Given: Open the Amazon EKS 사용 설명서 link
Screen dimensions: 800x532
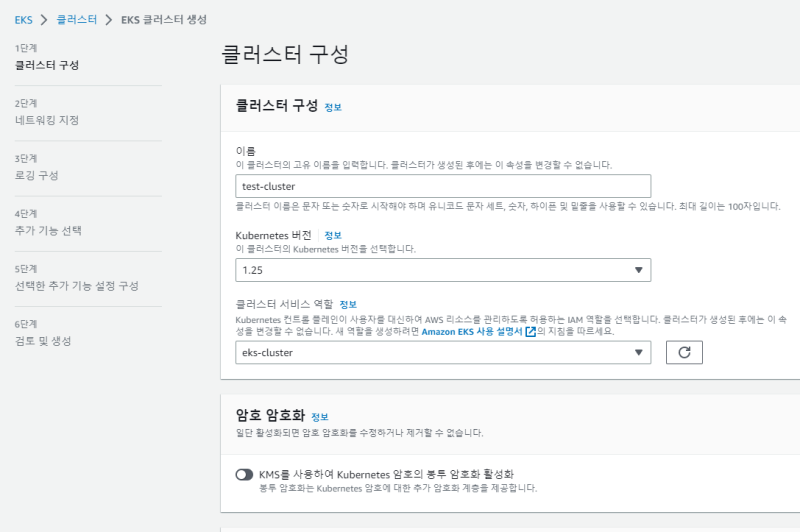Looking at the screenshot, I should [x=472, y=331].
